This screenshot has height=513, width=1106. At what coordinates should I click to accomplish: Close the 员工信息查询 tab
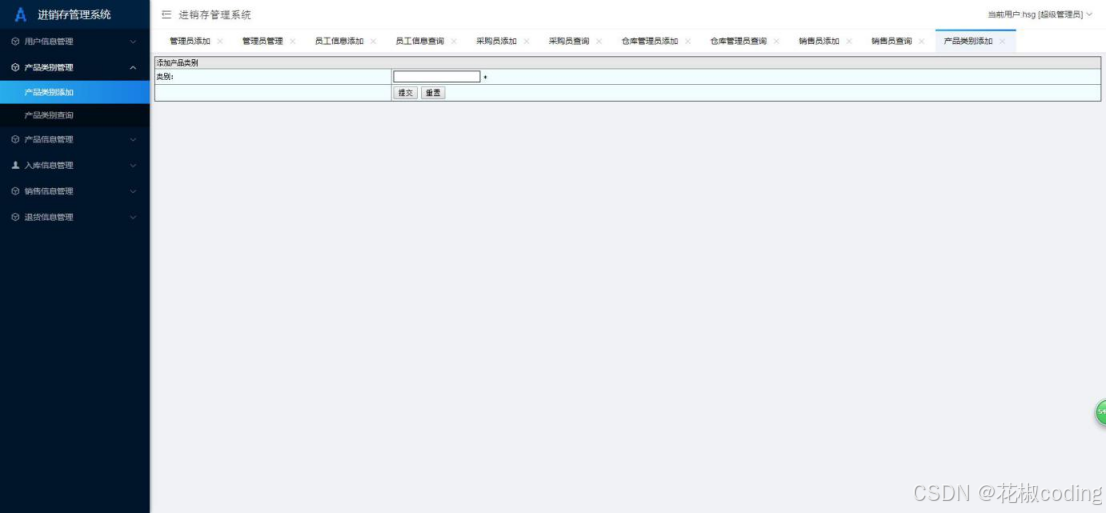(x=454, y=41)
